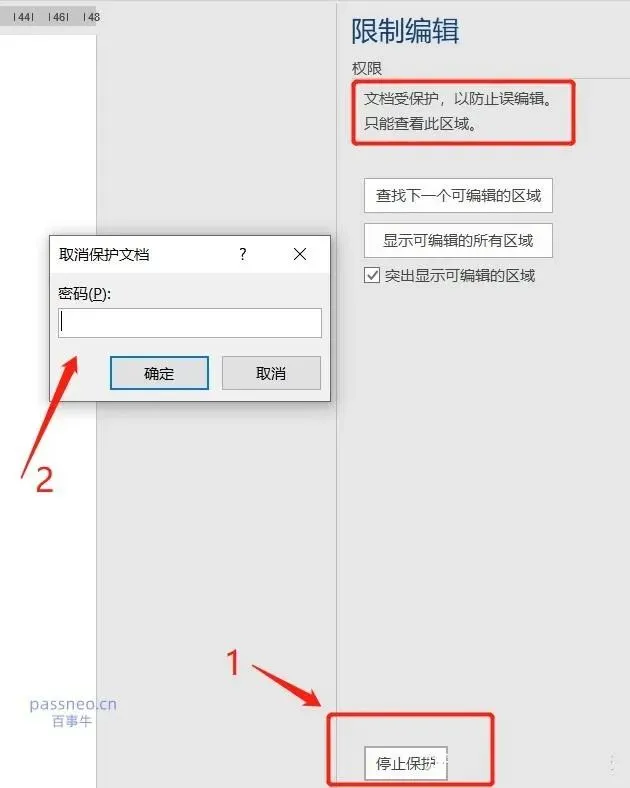Click the passneo.cn watermark text
Screen dimensions: 630x788
coord(73,704)
